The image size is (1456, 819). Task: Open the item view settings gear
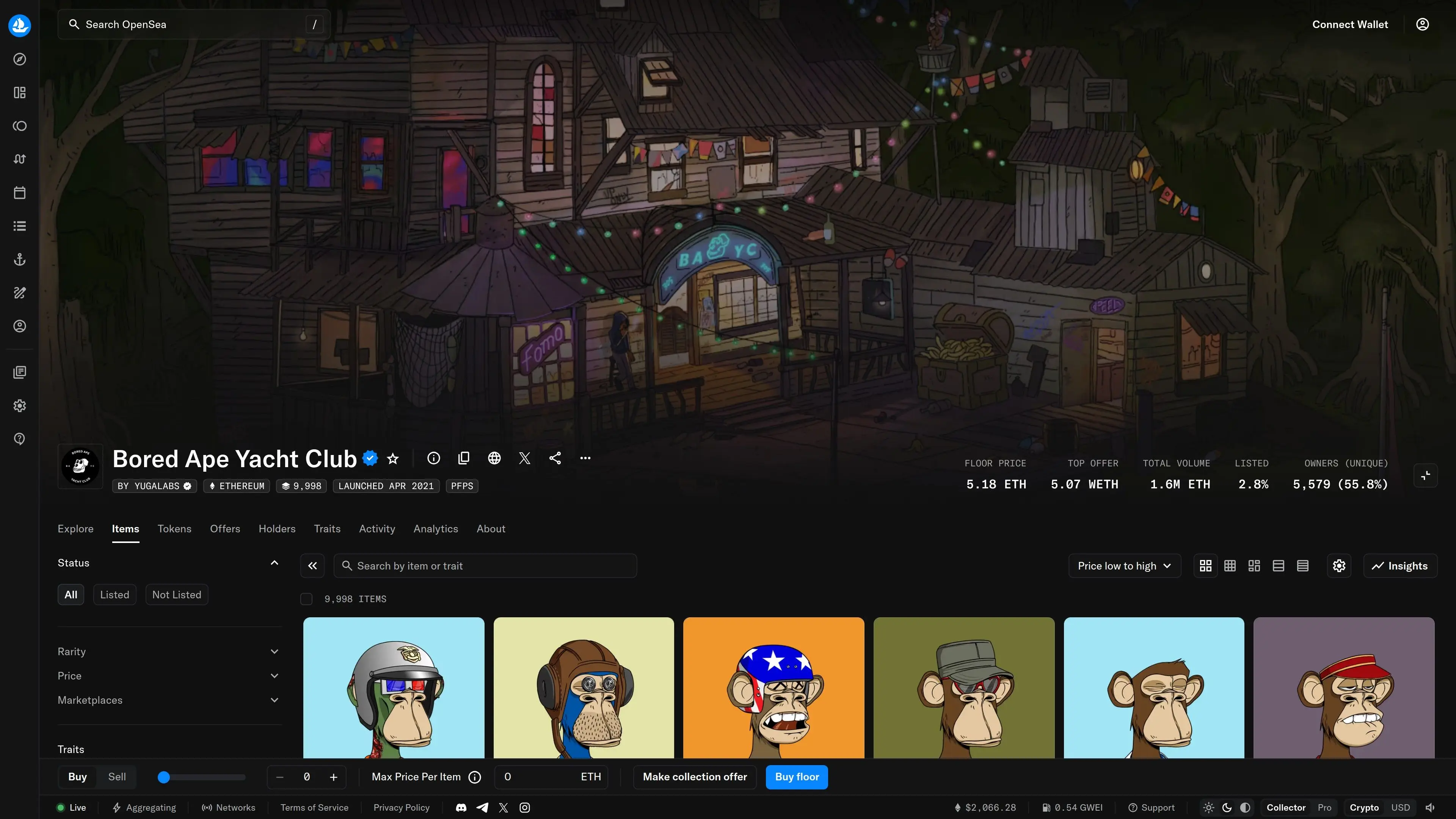point(1339,566)
